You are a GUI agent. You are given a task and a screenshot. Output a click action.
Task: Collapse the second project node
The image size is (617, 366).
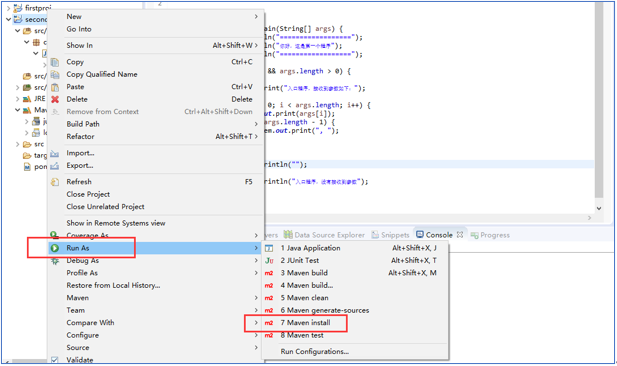point(8,19)
